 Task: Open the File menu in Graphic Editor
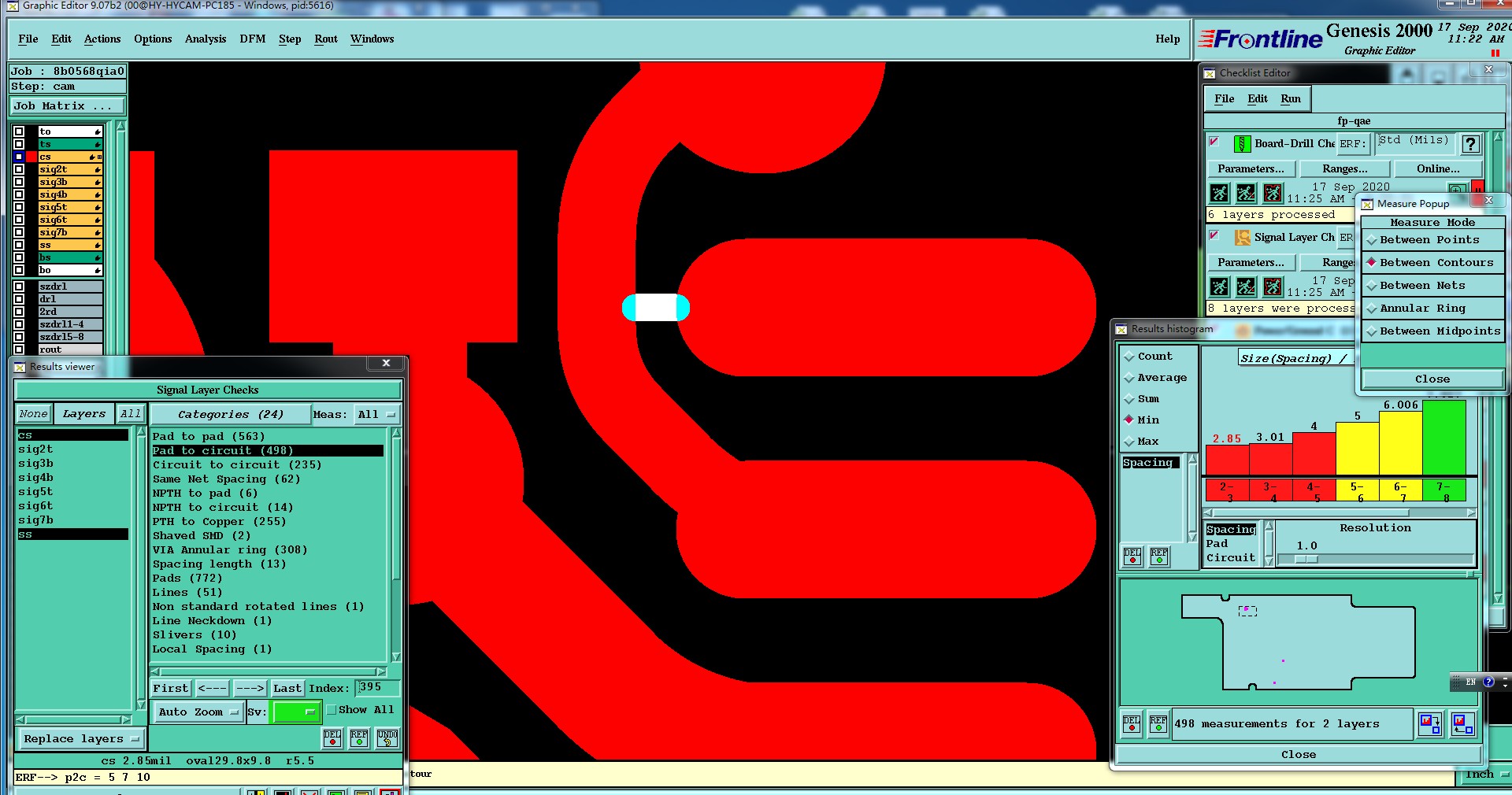click(x=28, y=39)
